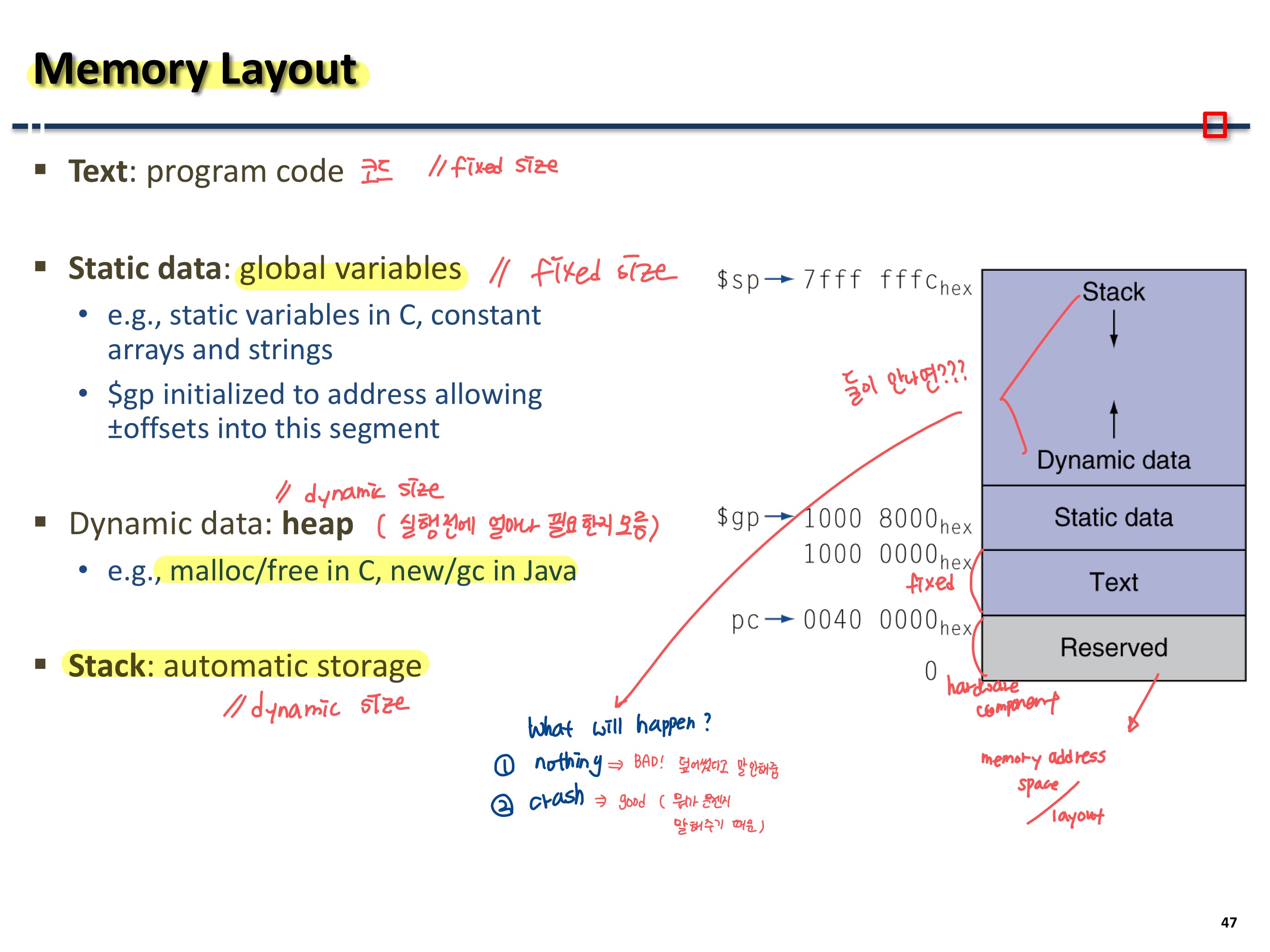Click the bold word 'heap'
The height and width of the screenshot is (952, 1270).
point(317,523)
